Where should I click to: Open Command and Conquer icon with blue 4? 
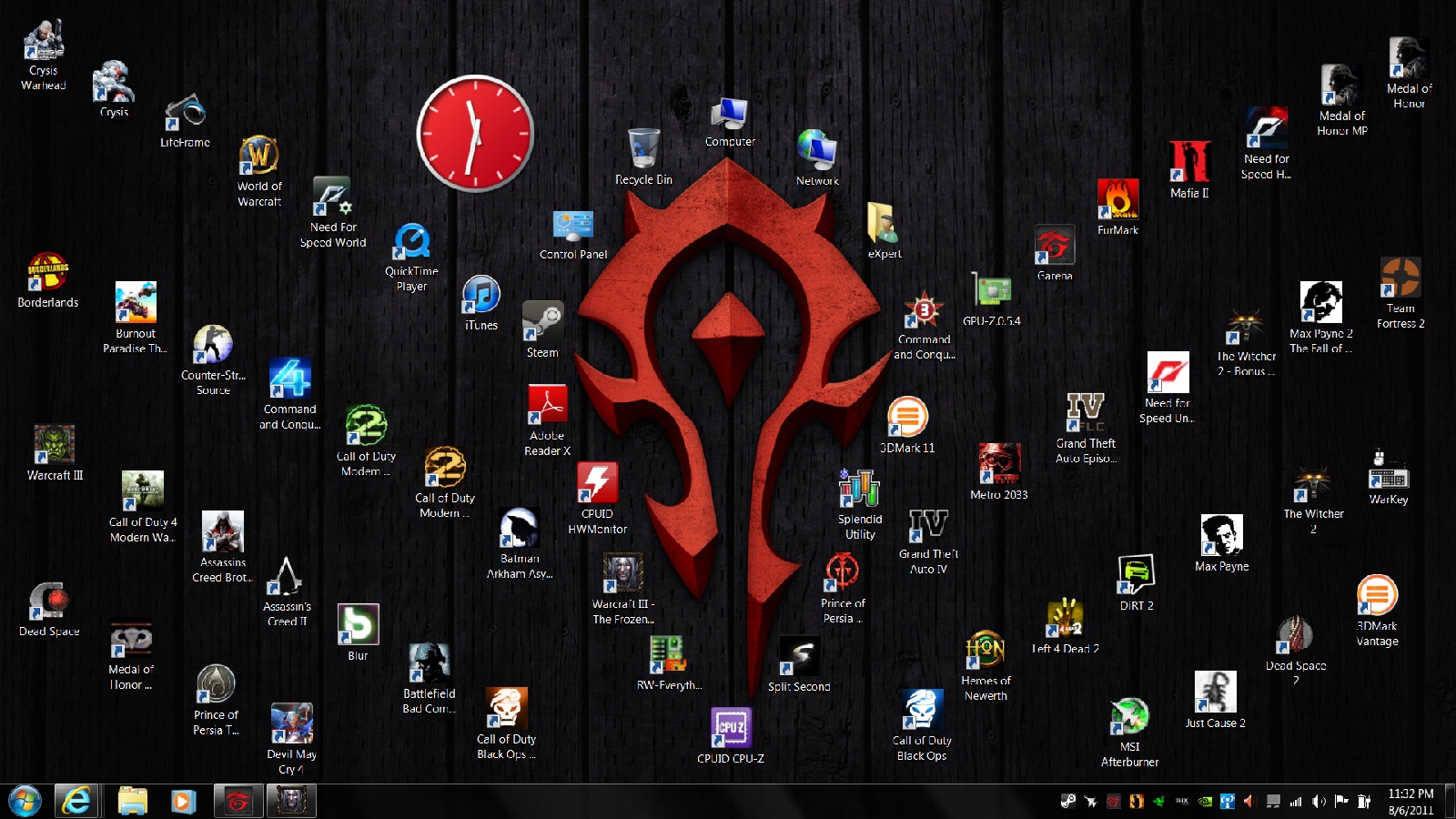click(290, 394)
